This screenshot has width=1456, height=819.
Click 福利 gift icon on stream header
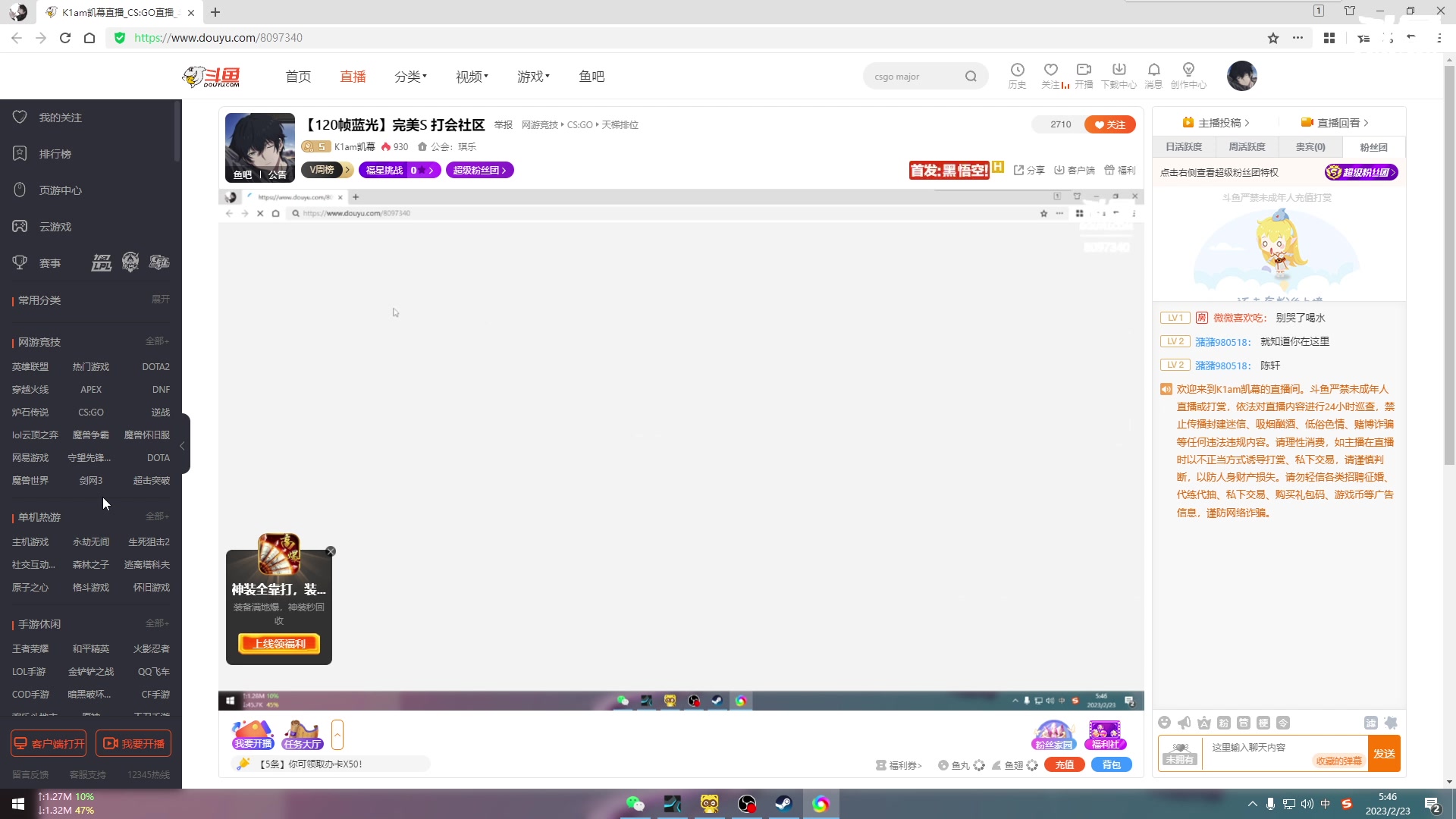coord(1120,171)
